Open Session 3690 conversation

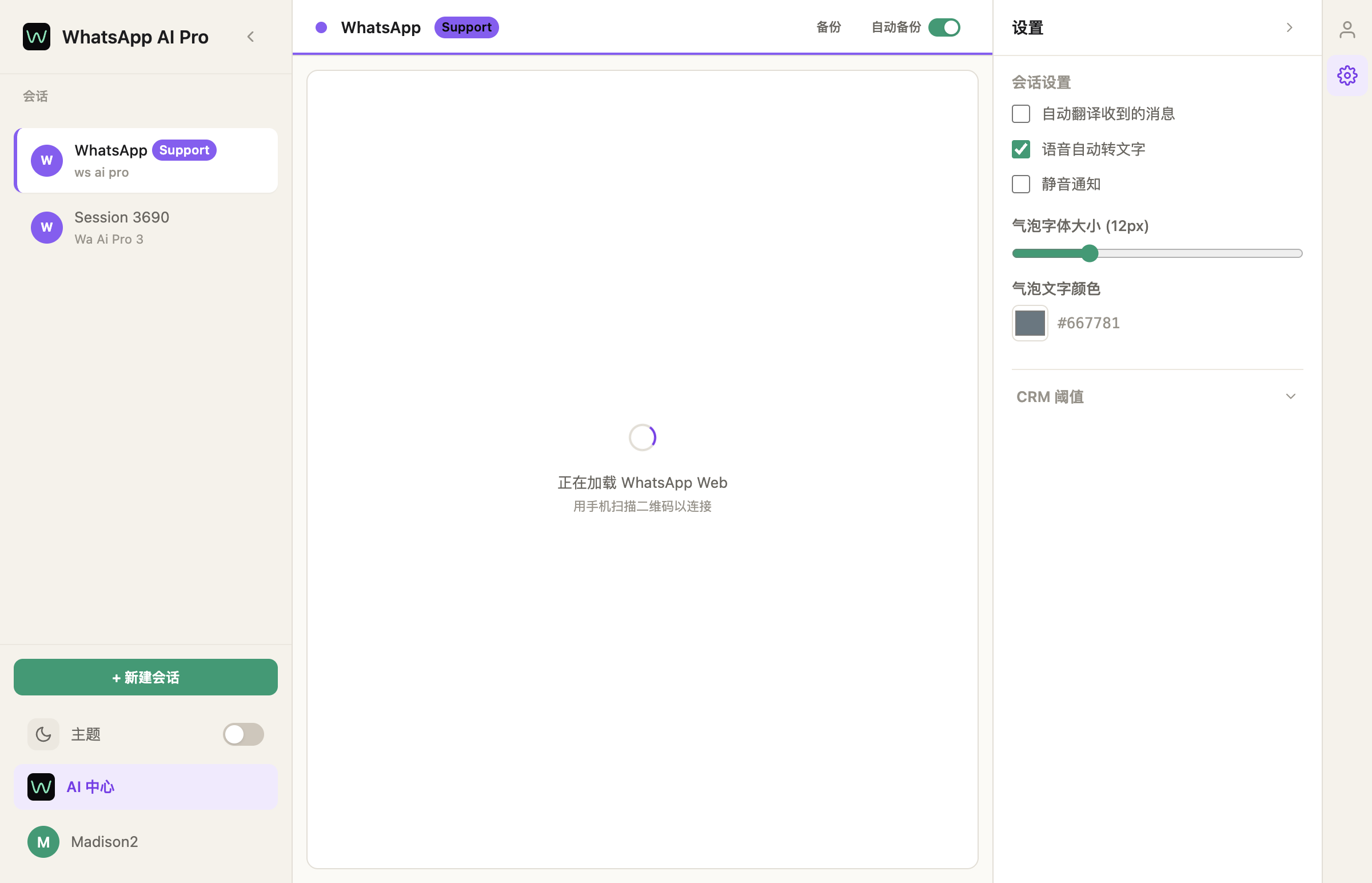coord(146,228)
